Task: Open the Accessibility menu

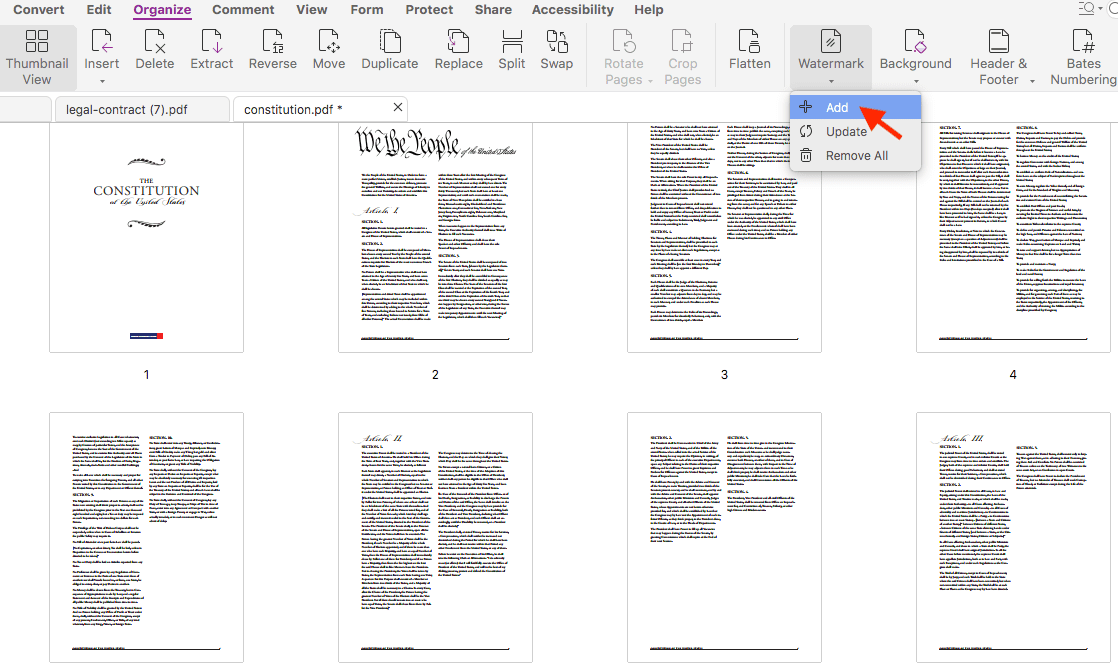Action: click(x=573, y=9)
